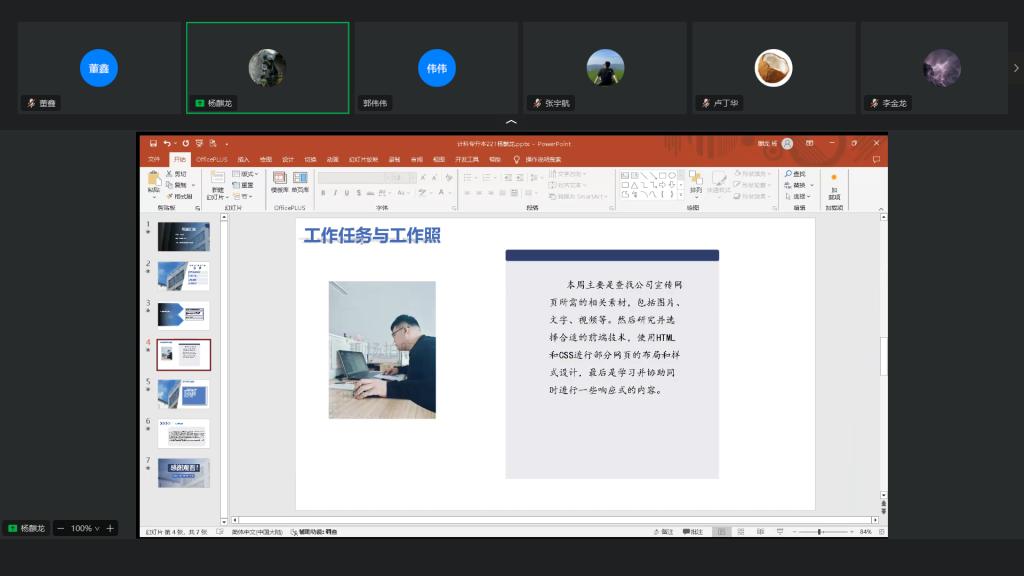Expand the participant strip with right chevron
Image resolution: width=1024 pixels, height=576 pixels.
1016,68
